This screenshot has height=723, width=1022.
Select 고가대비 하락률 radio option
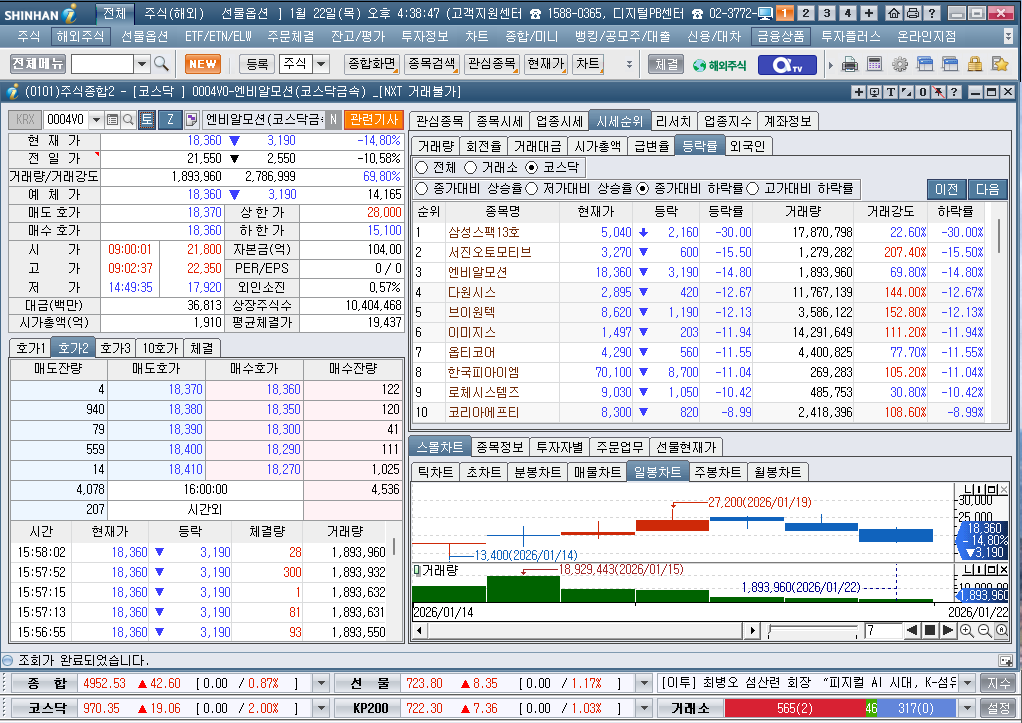[x=753, y=188]
